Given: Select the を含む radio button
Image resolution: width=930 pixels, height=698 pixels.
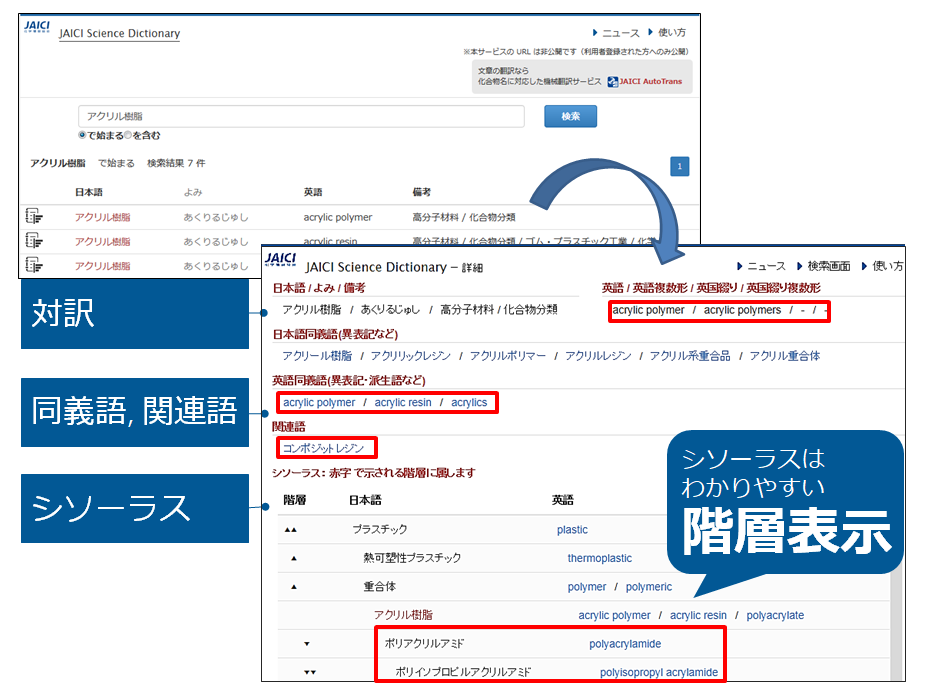Looking at the screenshot, I should point(128,135).
